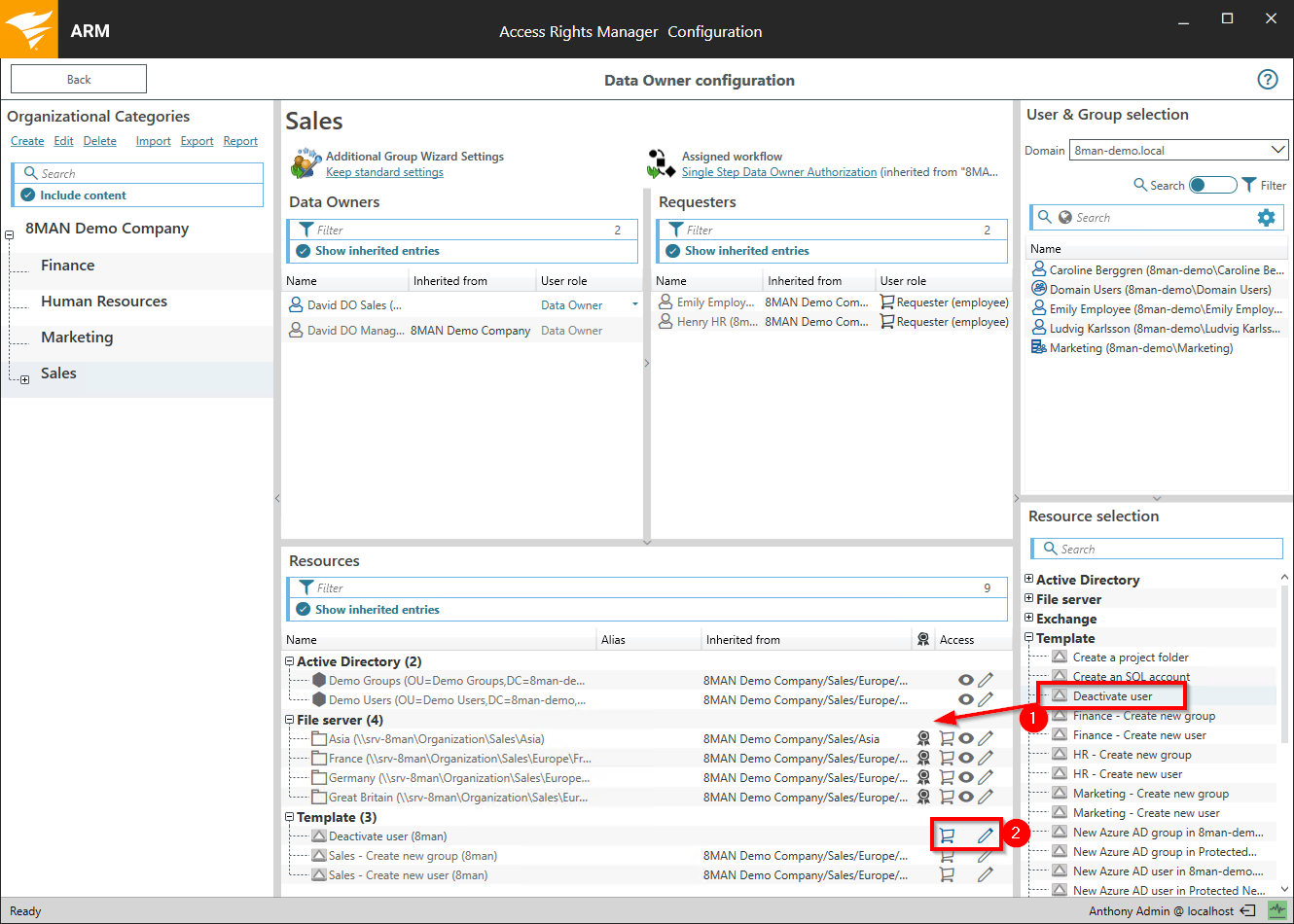Click the green activity status icon

coord(1276,911)
